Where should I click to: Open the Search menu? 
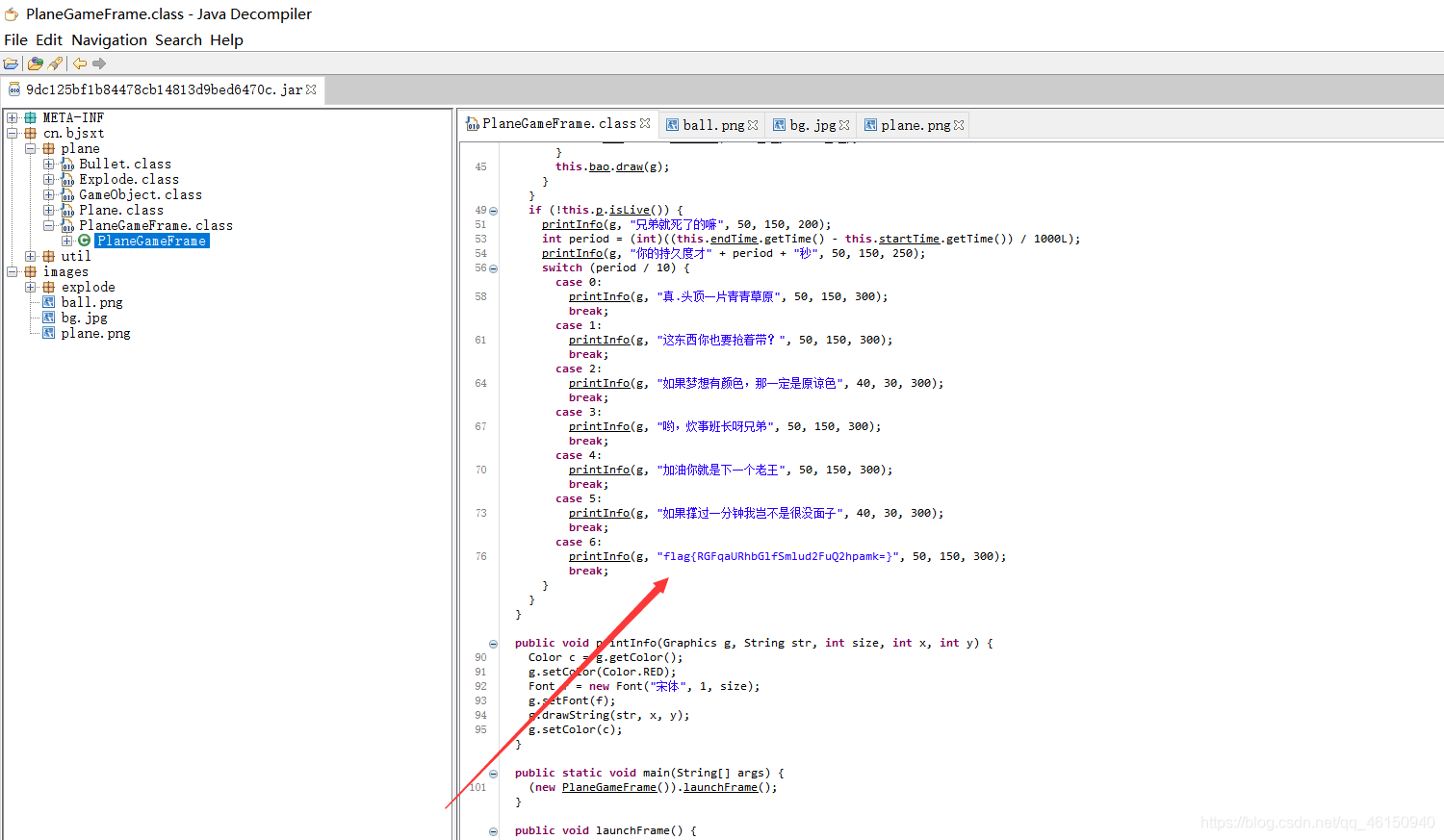click(178, 39)
